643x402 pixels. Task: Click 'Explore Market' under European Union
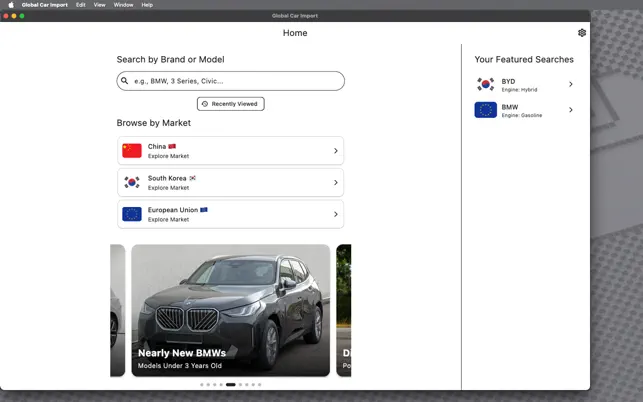(x=169, y=219)
